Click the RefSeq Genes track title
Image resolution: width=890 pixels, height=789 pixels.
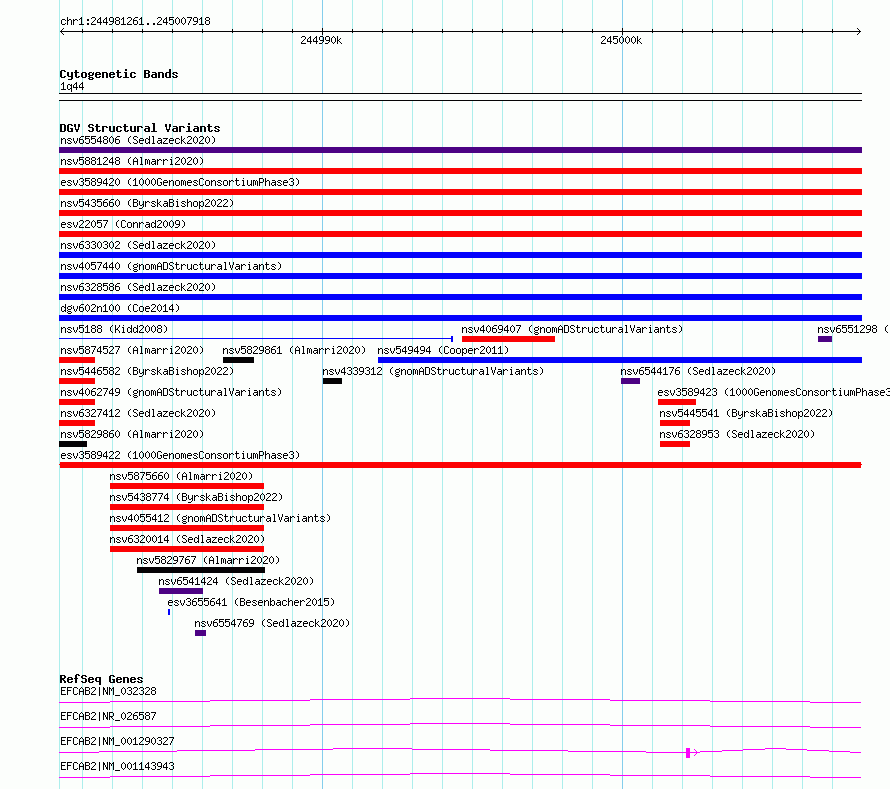click(x=102, y=679)
